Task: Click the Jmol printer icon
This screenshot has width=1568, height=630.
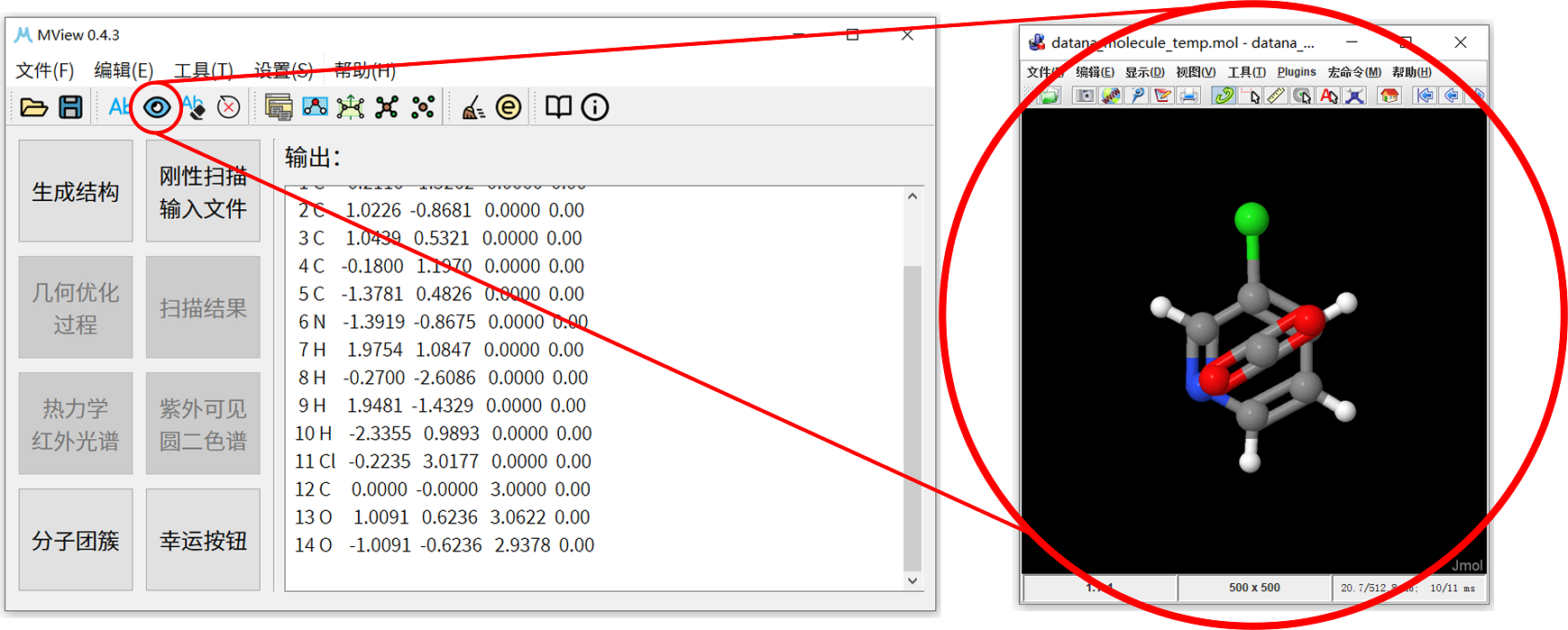Action: pos(1189,96)
